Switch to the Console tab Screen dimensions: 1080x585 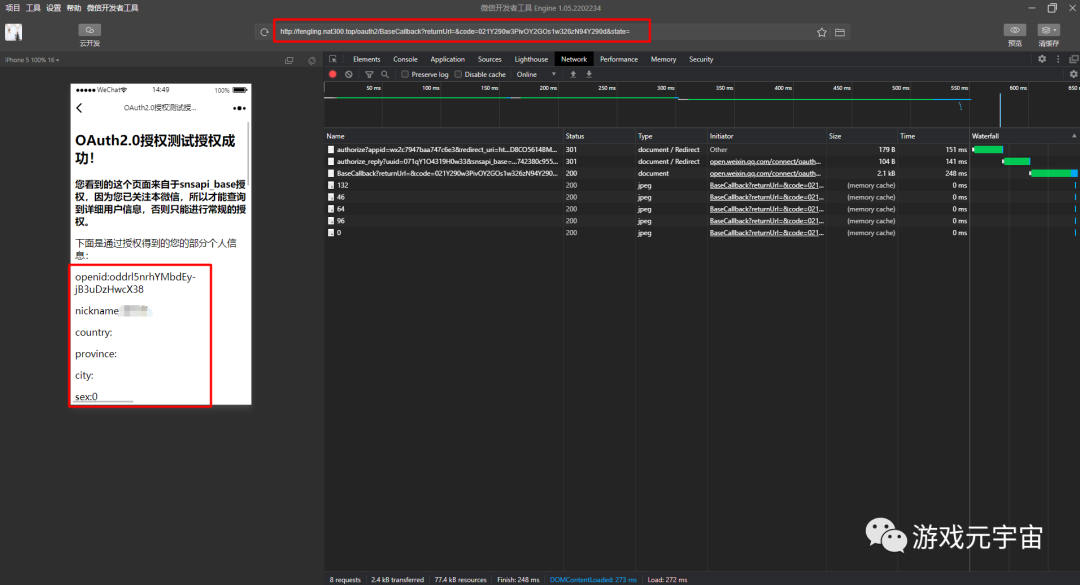[405, 59]
